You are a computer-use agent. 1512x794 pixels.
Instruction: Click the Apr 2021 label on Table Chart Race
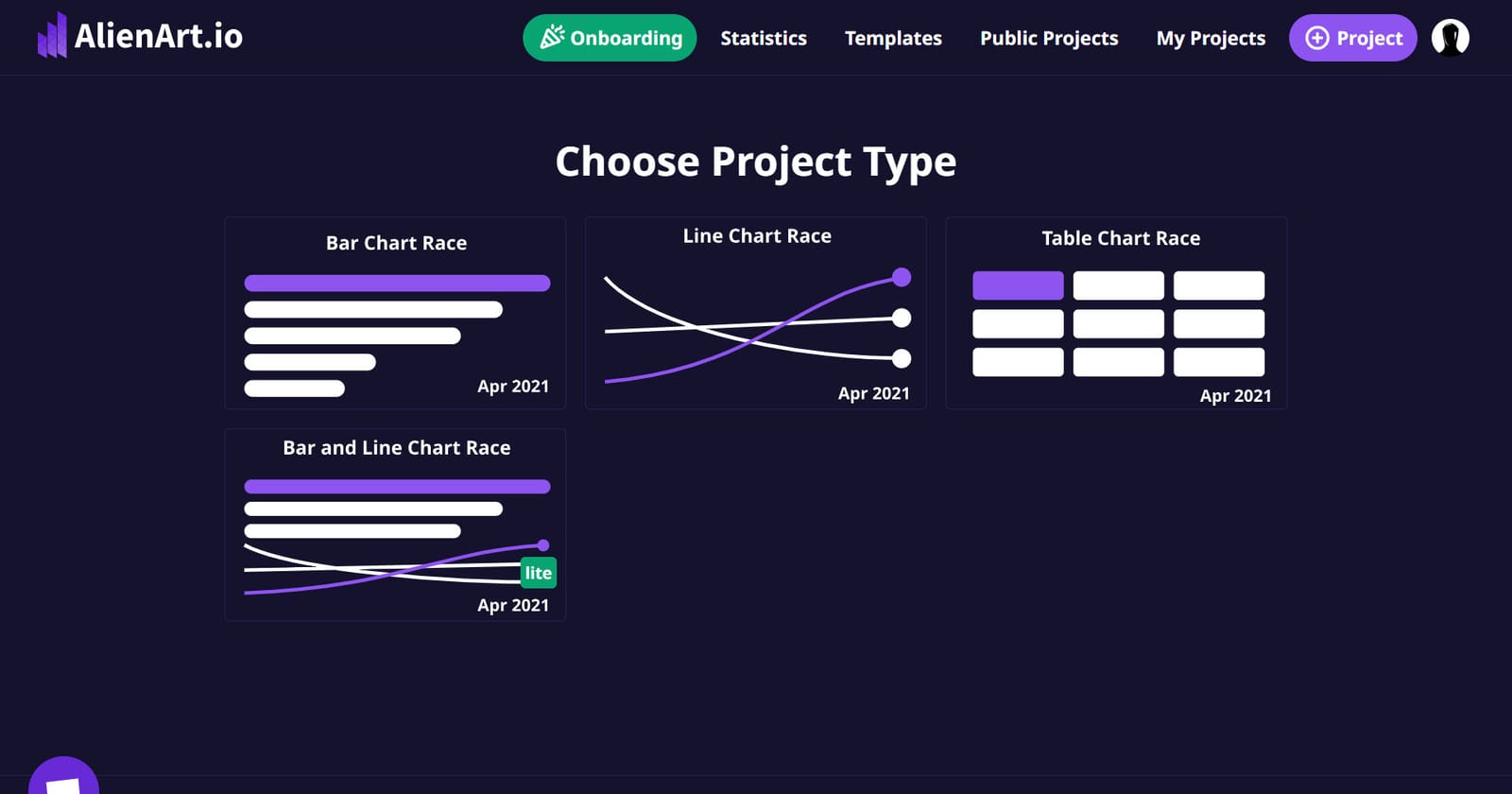1234,396
